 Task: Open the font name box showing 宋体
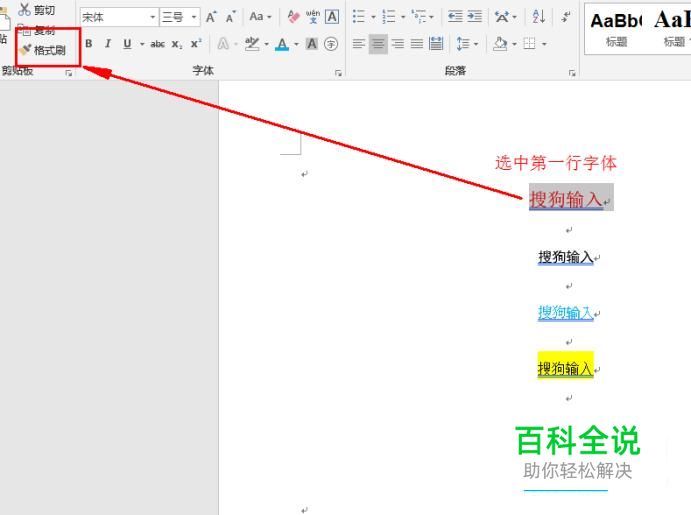[119, 17]
